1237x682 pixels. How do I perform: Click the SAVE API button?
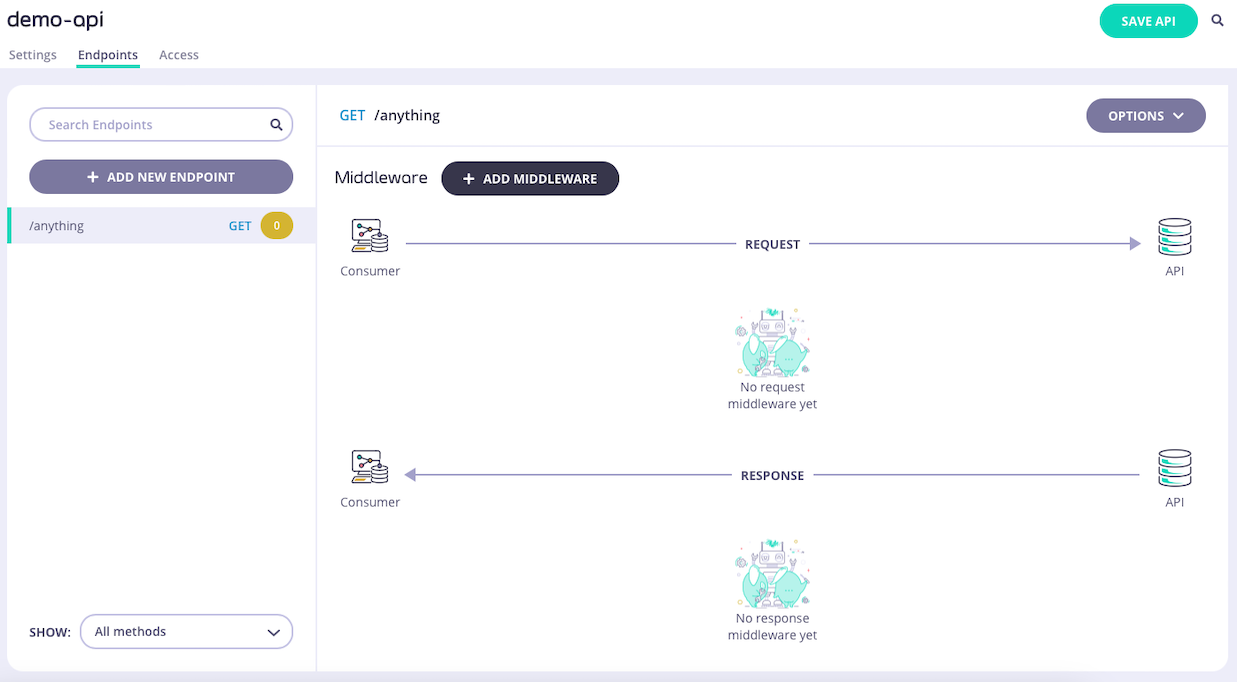(1148, 21)
